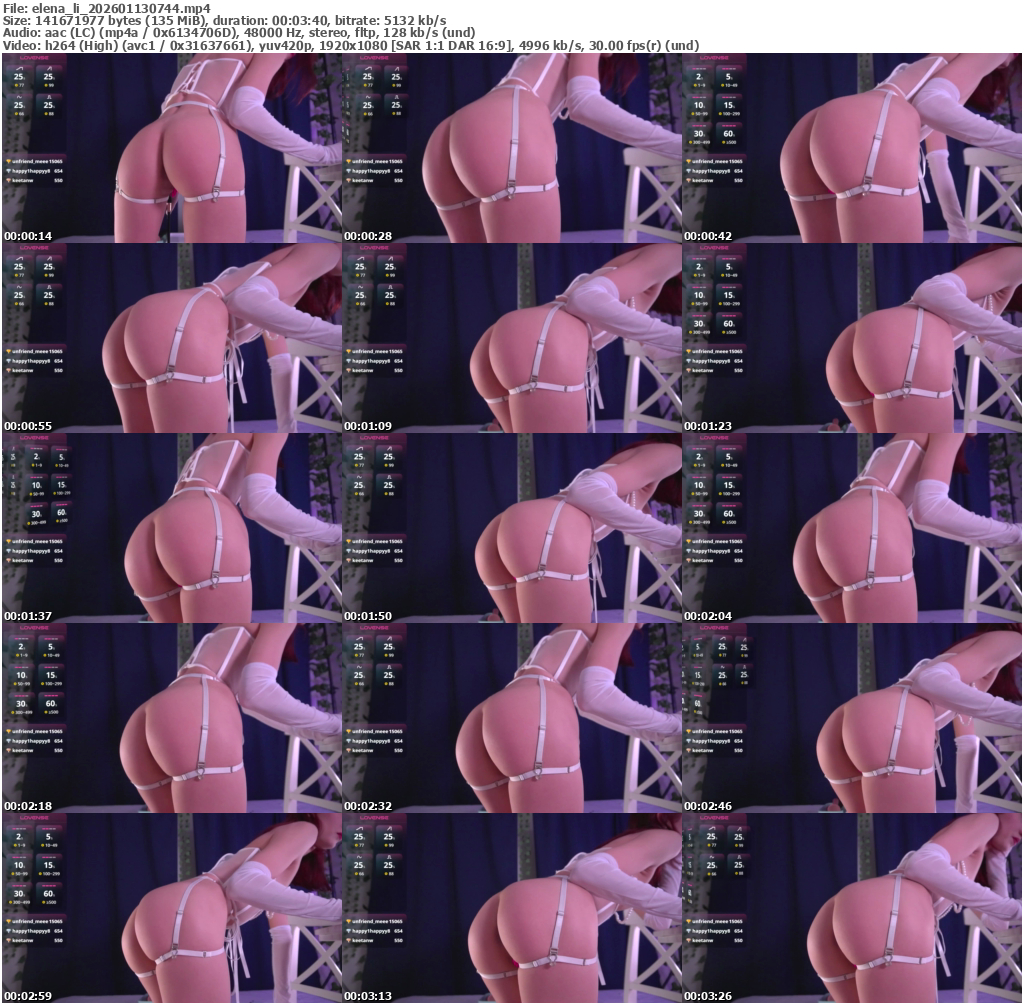View the frame labeled 00:03:13
Image resolution: width=1024 pixels, height=1003 pixels.
[512, 908]
